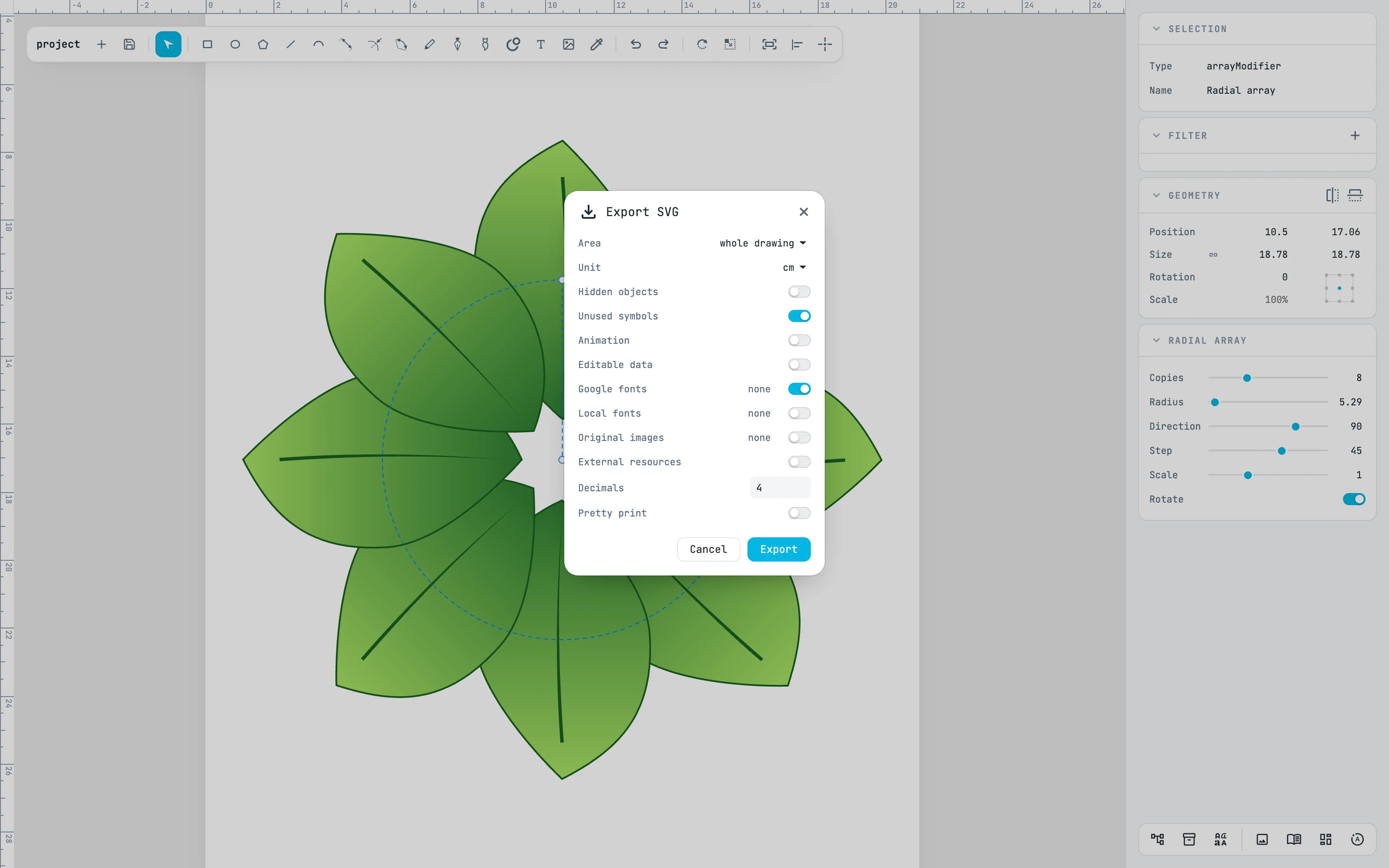The width and height of the screenshot is (1389, 868).
Task: Click the Redo arrow icon
Action: point(663,44)
